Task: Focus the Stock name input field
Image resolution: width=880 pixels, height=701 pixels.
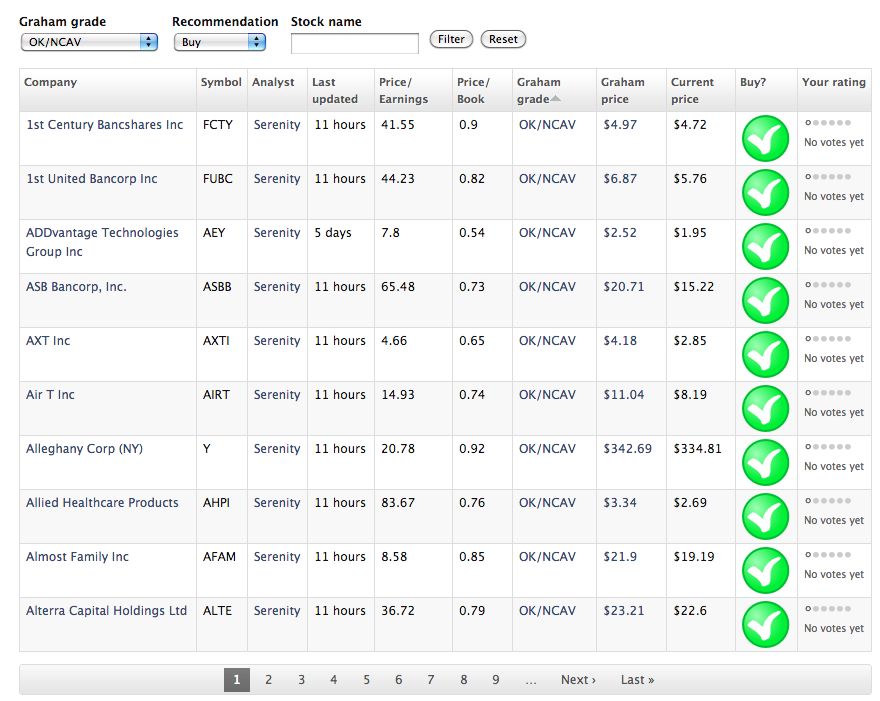Action: (355, 43)
